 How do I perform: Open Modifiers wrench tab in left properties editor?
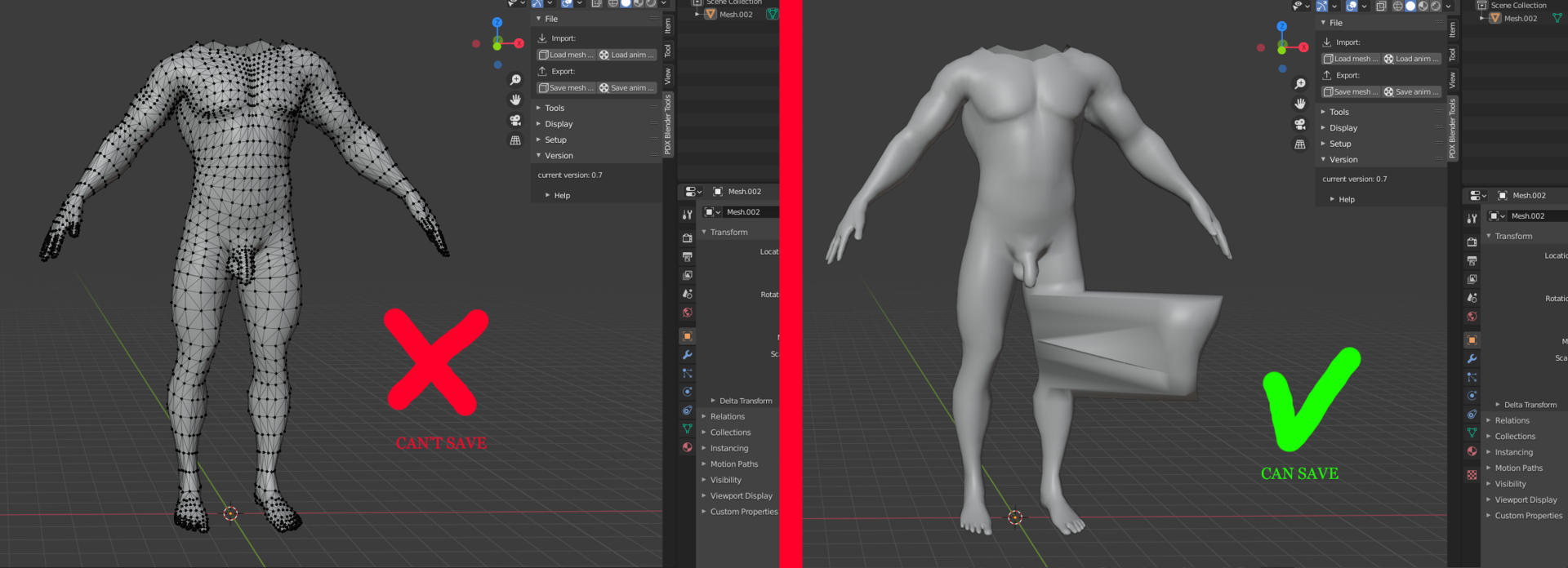[x=687, y=355]
